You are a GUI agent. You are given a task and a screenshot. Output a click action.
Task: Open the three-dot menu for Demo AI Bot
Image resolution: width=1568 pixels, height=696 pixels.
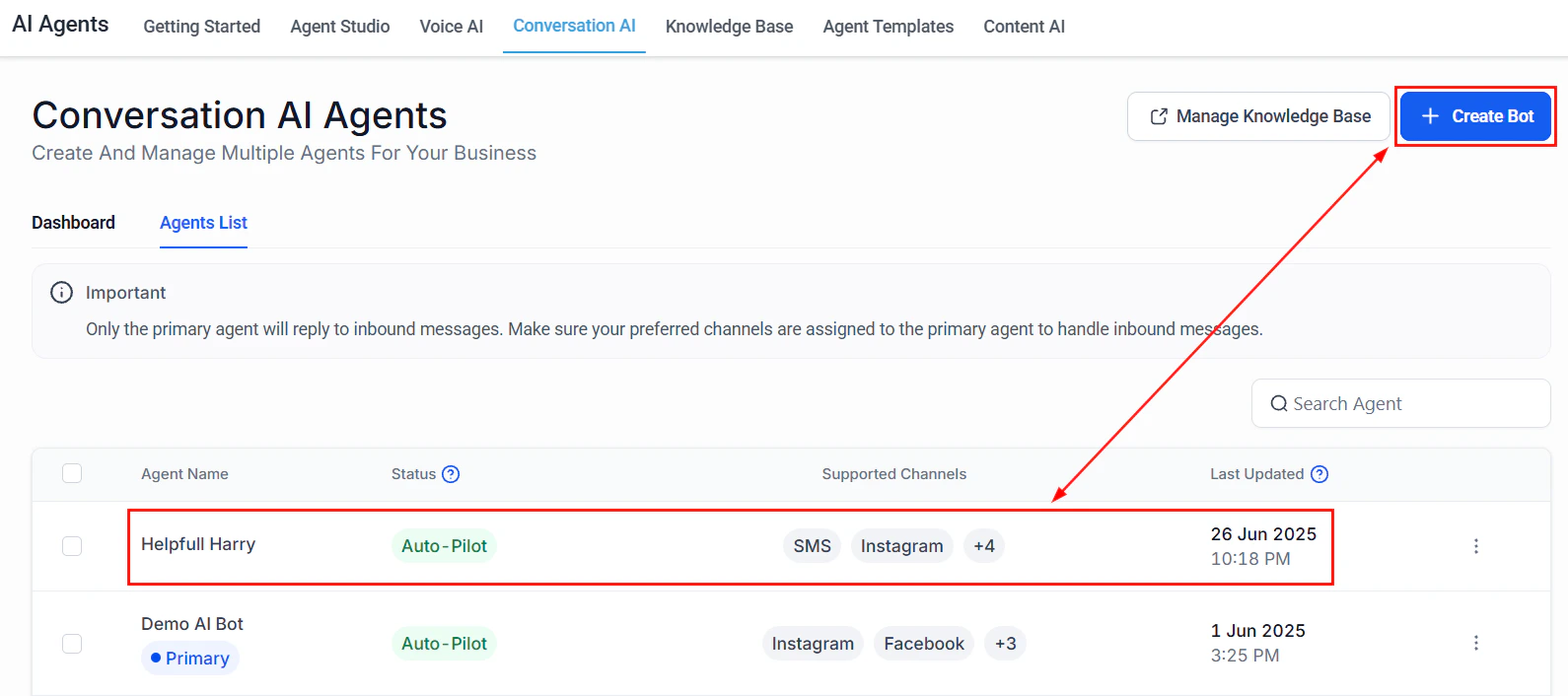point(1476,643)
